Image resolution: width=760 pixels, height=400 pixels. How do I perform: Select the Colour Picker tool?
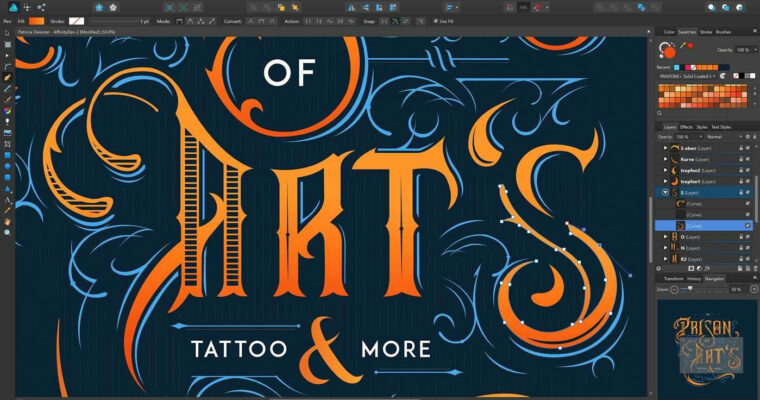7,210
